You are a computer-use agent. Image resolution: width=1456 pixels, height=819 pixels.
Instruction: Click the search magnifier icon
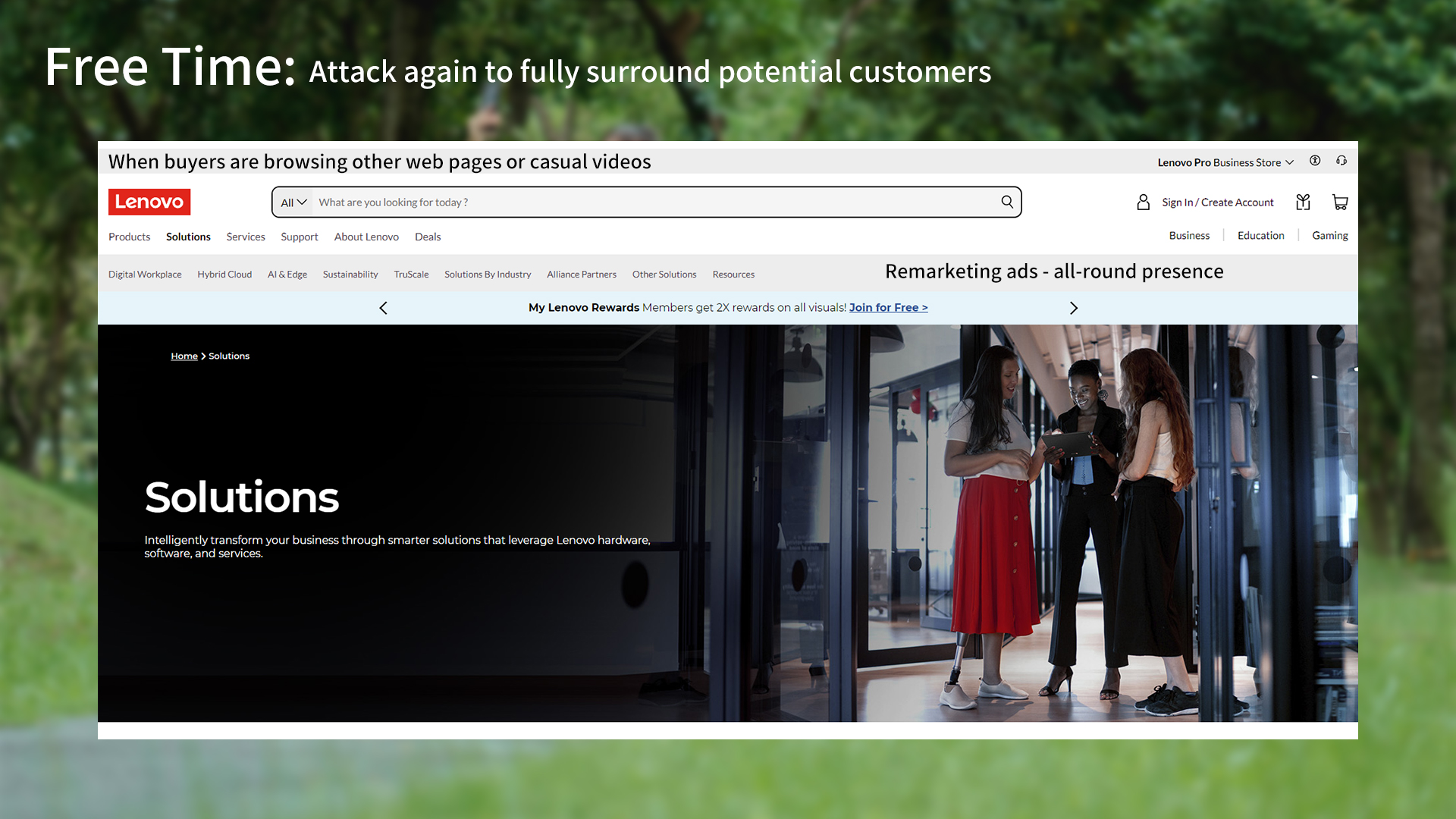pyautogui.click(x=1006, y=202)
